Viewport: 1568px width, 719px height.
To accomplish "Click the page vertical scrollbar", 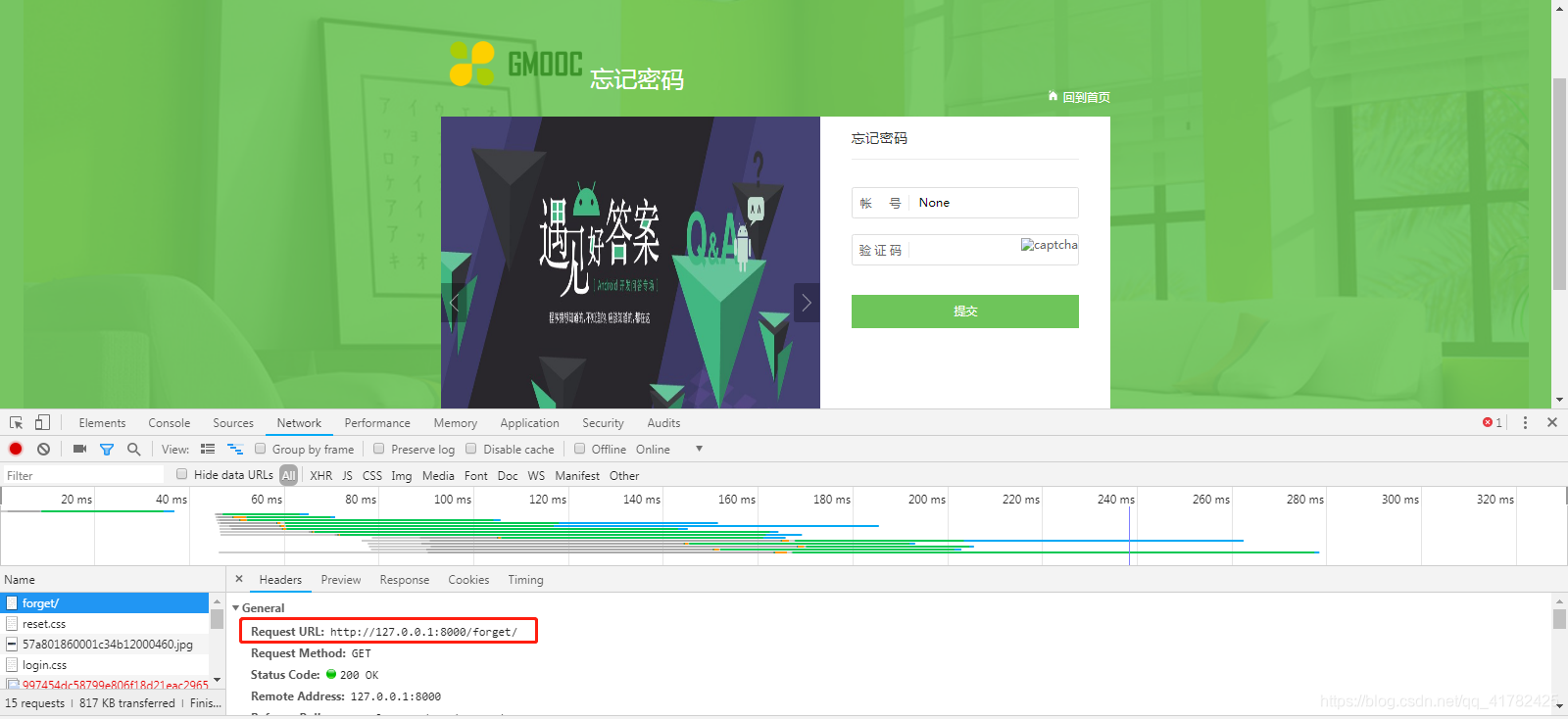I will click(1559, 182).
